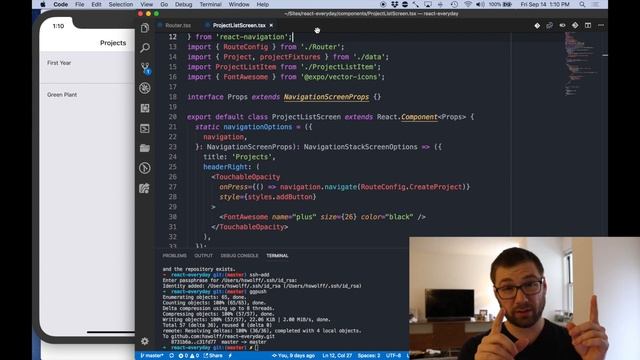
Task: Open the DEBUG CONSOLE panel tab
Action: click(239, 256)
